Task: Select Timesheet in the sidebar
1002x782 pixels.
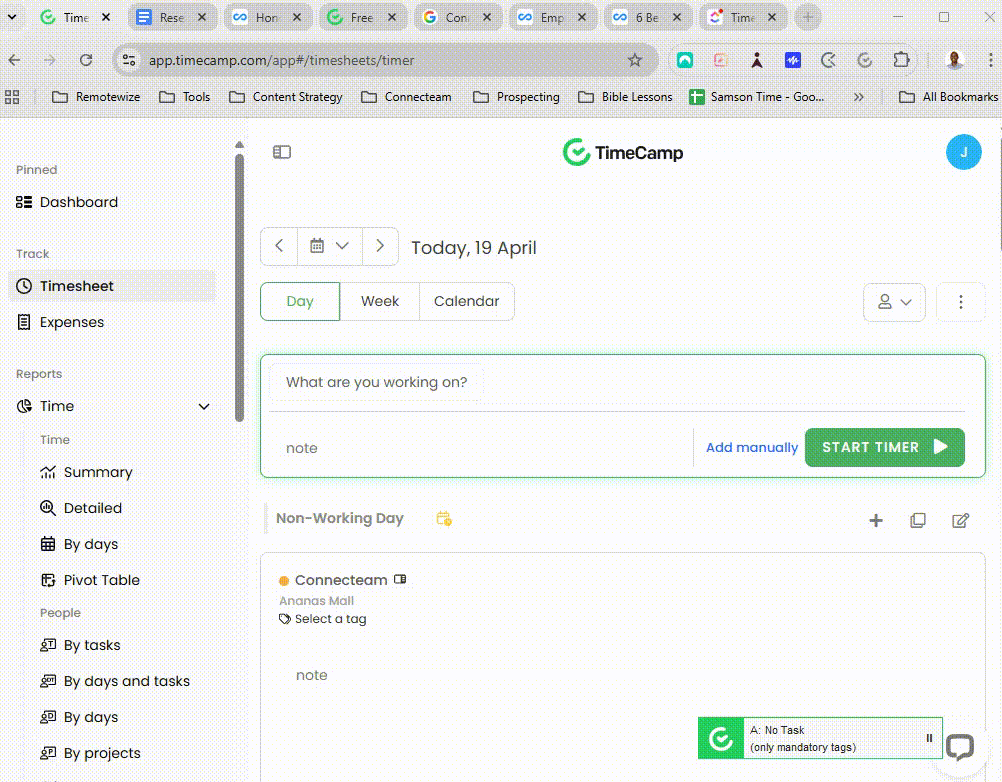Action: (112, 286)
